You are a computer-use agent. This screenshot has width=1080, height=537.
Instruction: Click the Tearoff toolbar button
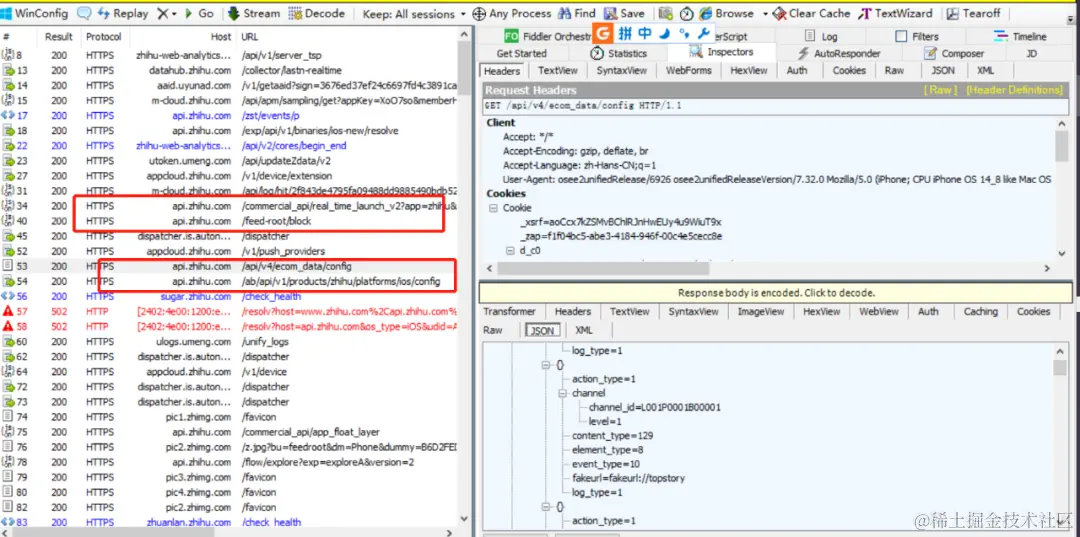click(x=973, y=13)
